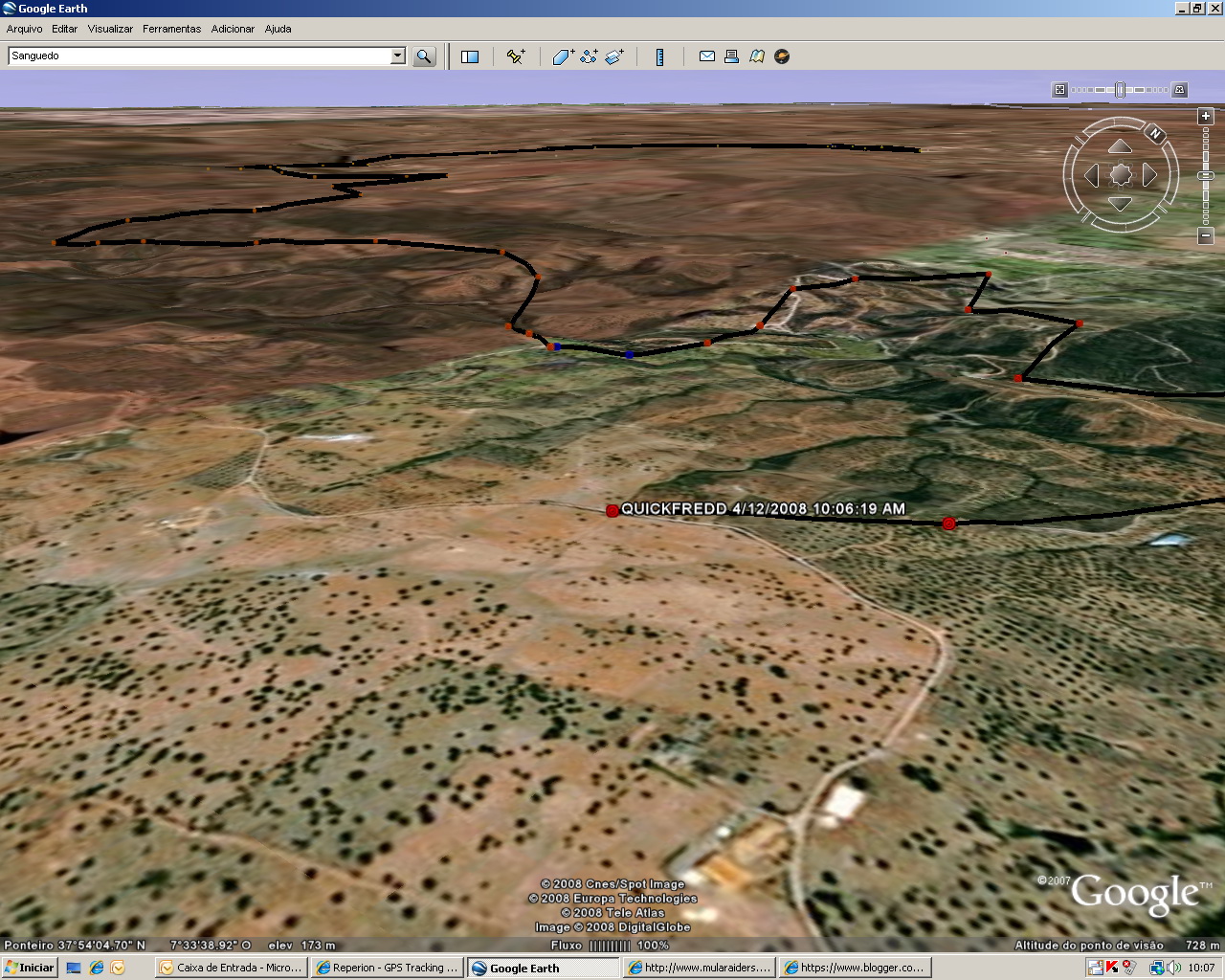Open the Editar menu

coord(65,29)
